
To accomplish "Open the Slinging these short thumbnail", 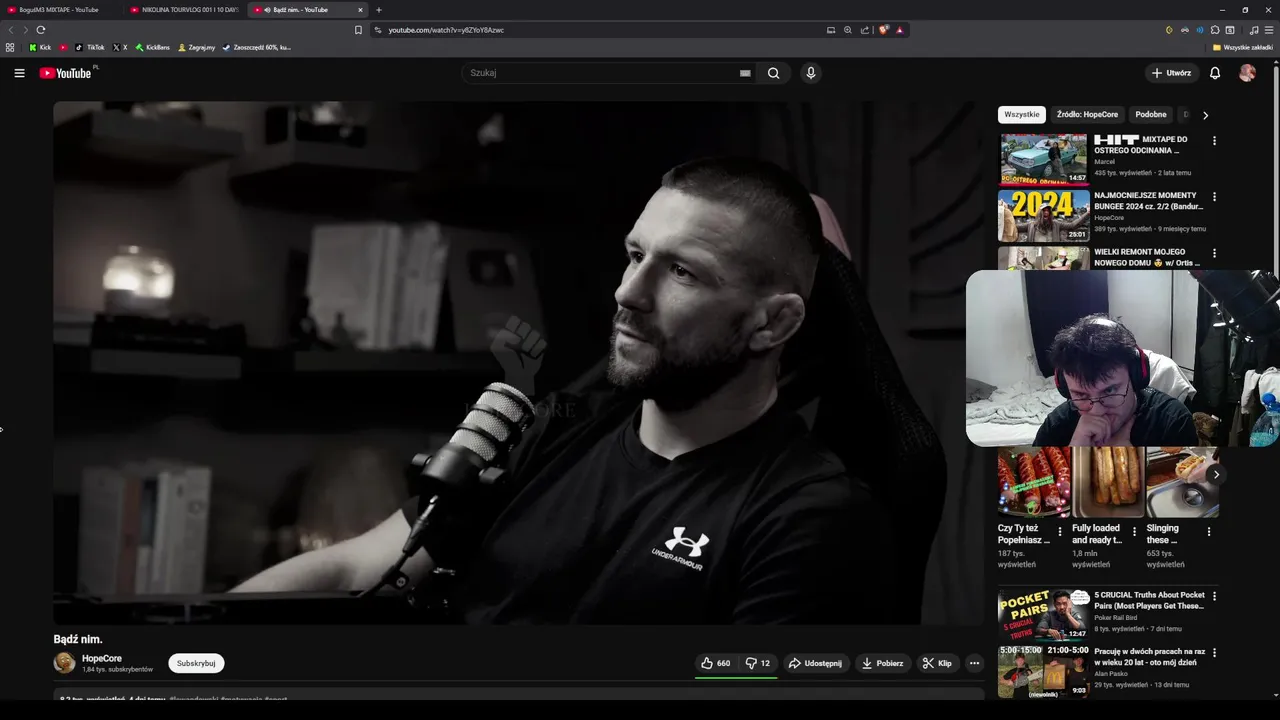I will (1182, 482).
